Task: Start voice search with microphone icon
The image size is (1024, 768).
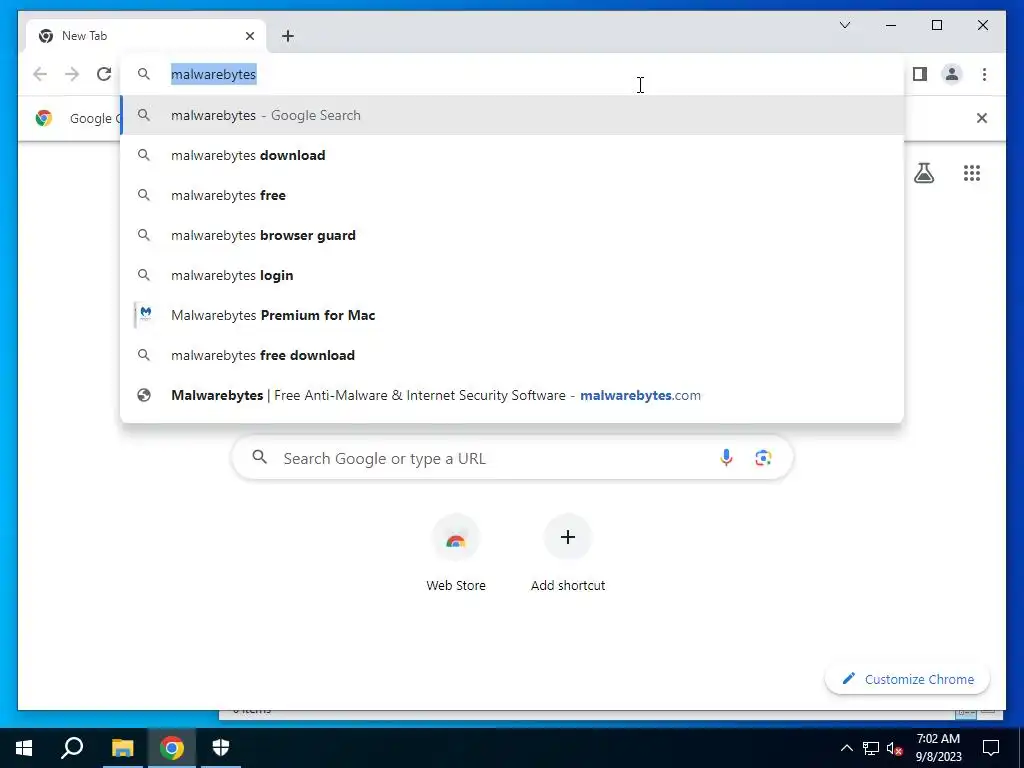Action: [x=726, y=458]
